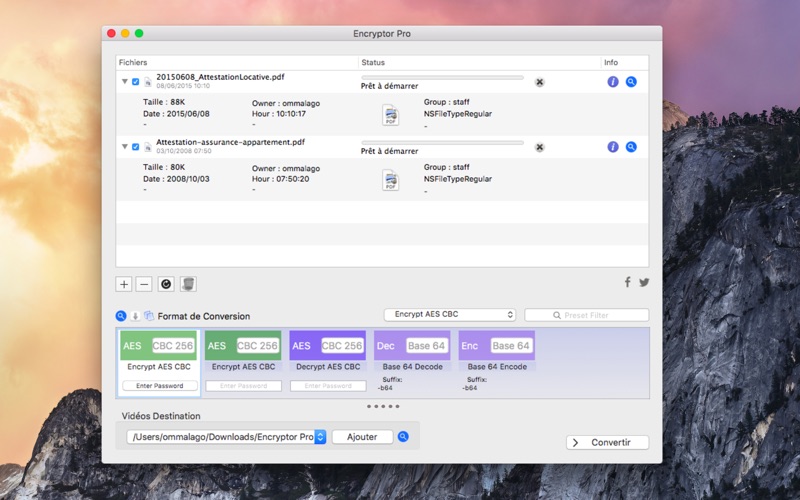
Task: Open the Facebook share icon
Action: (628, 282)
